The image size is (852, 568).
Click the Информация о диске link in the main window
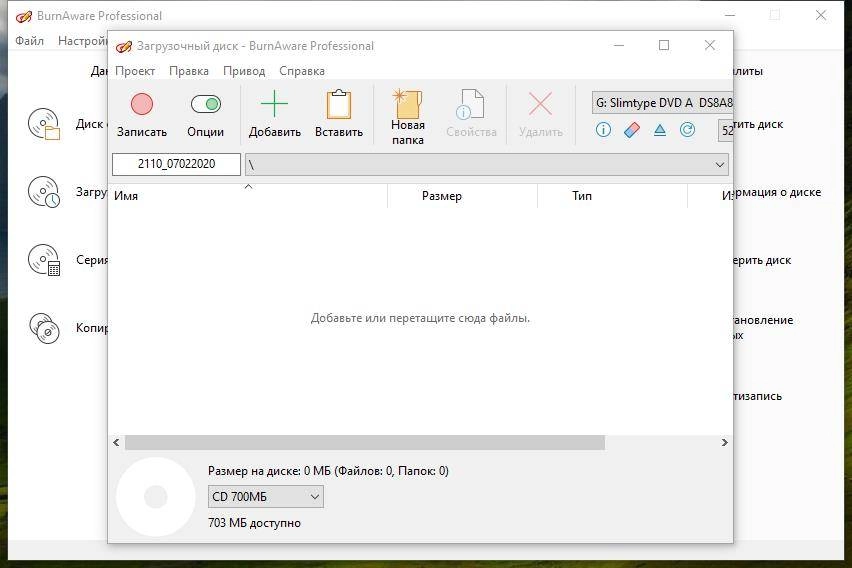[x=777, y=192]
